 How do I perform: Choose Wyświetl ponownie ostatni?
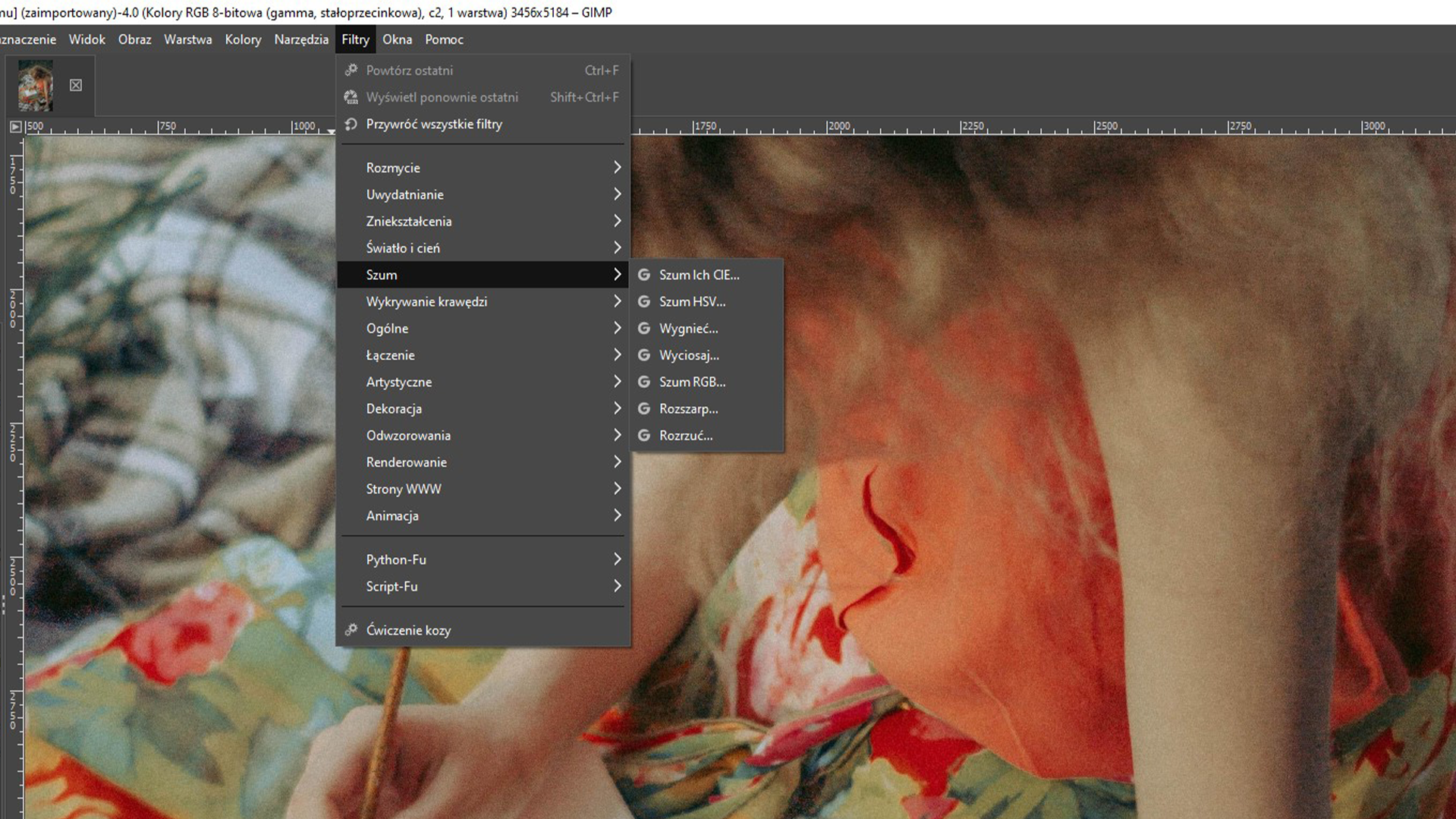pos(483,97)
